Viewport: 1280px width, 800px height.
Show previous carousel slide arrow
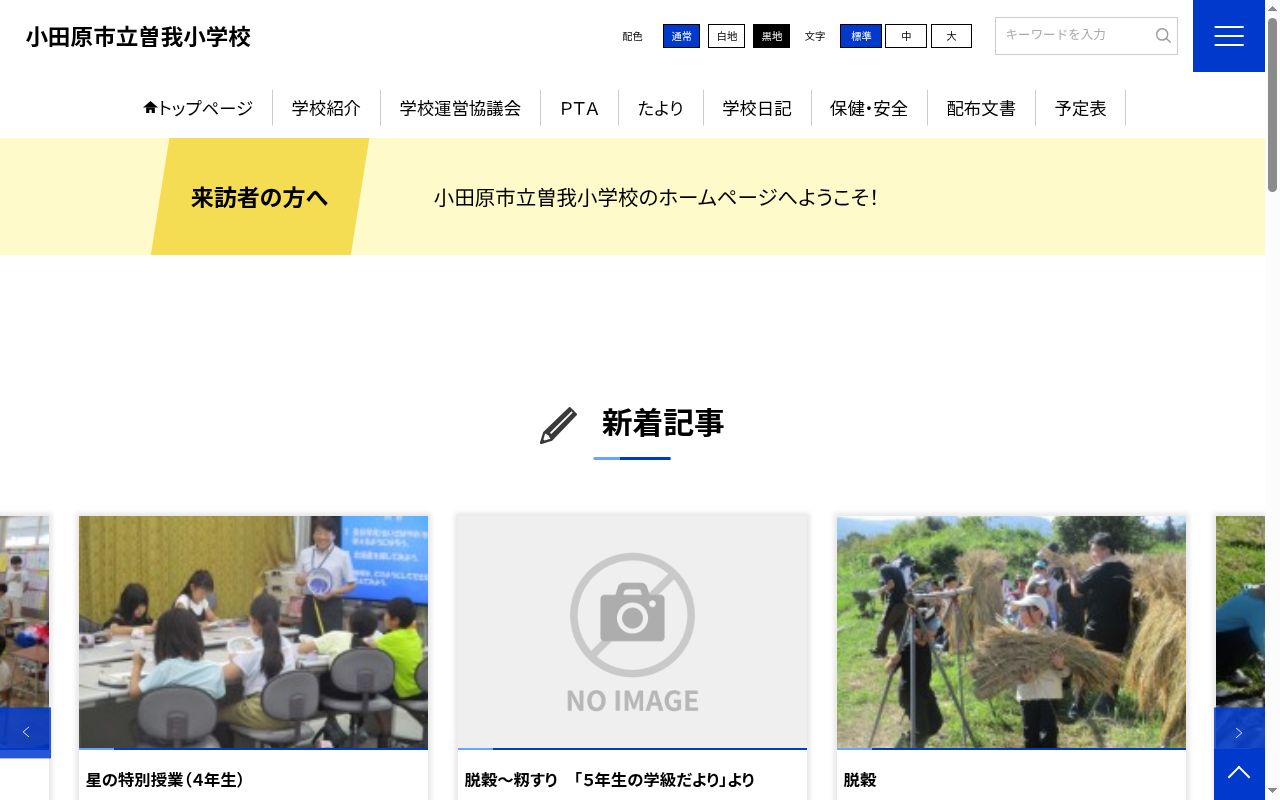coord(25,733)
